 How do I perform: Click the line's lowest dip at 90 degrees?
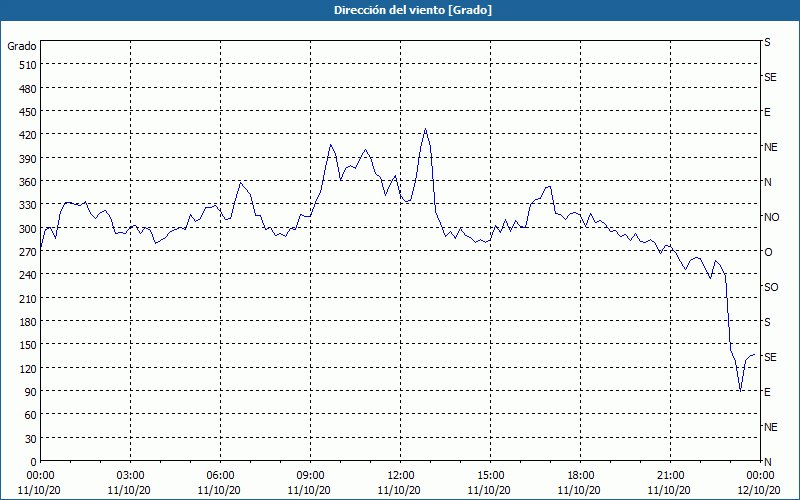(x=740, y=391)
